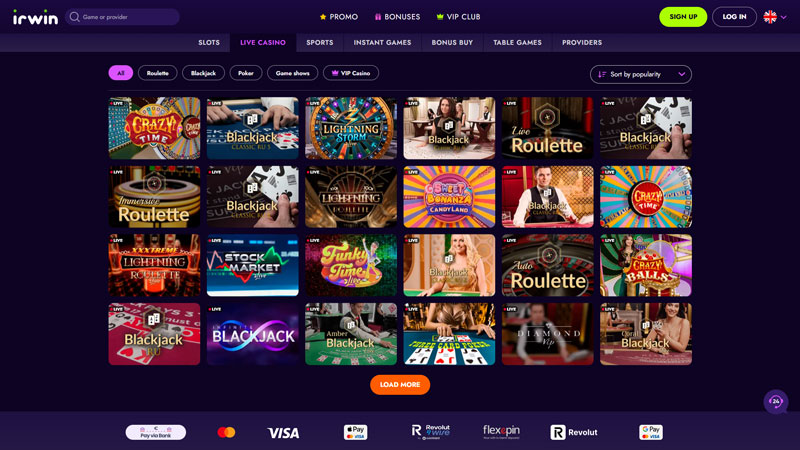800x450 pixels.
Task: Filter games by Game shows
Action: [x=292, y=73]
